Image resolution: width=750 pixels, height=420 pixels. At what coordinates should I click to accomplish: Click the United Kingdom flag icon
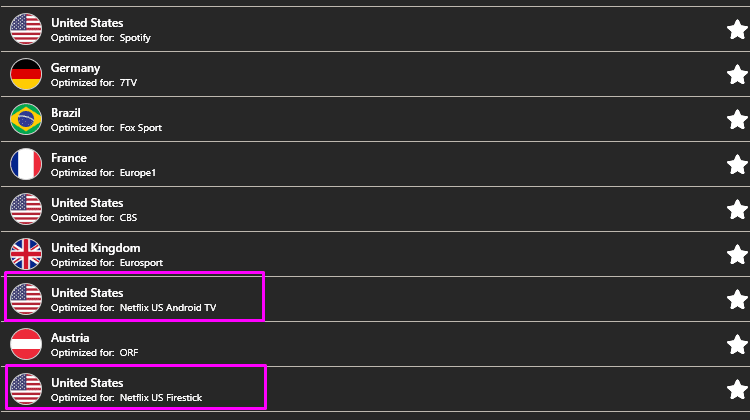click(26, 254)
